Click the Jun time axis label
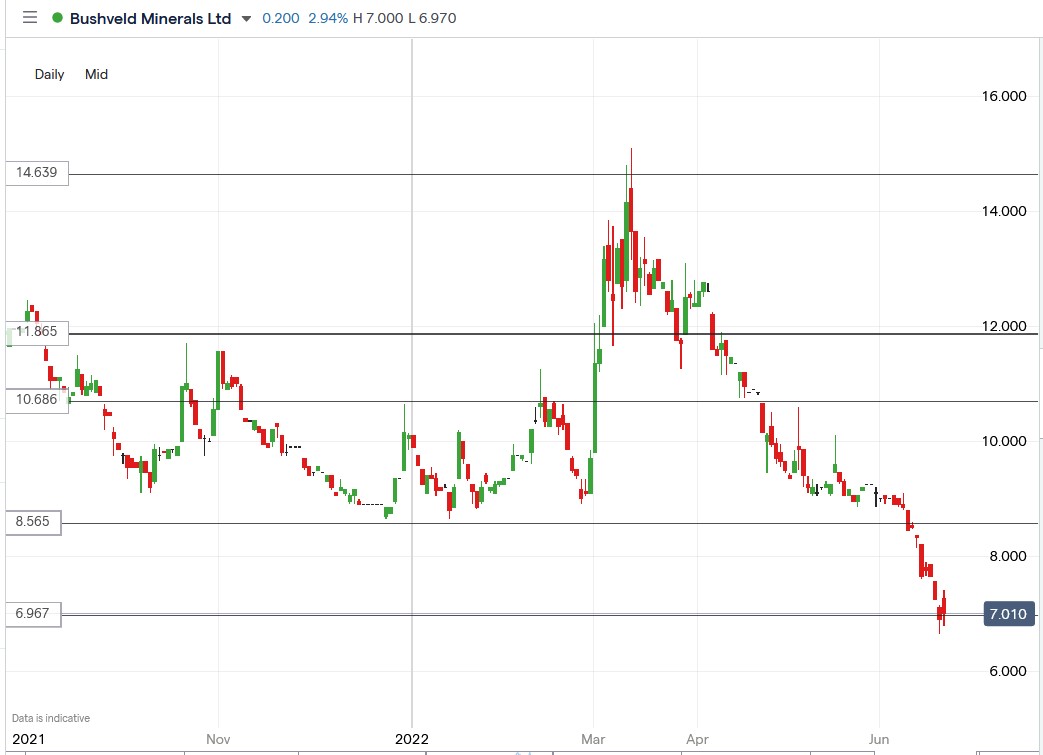This screenshot has width=1043, height=755. (x=879, y=739)
